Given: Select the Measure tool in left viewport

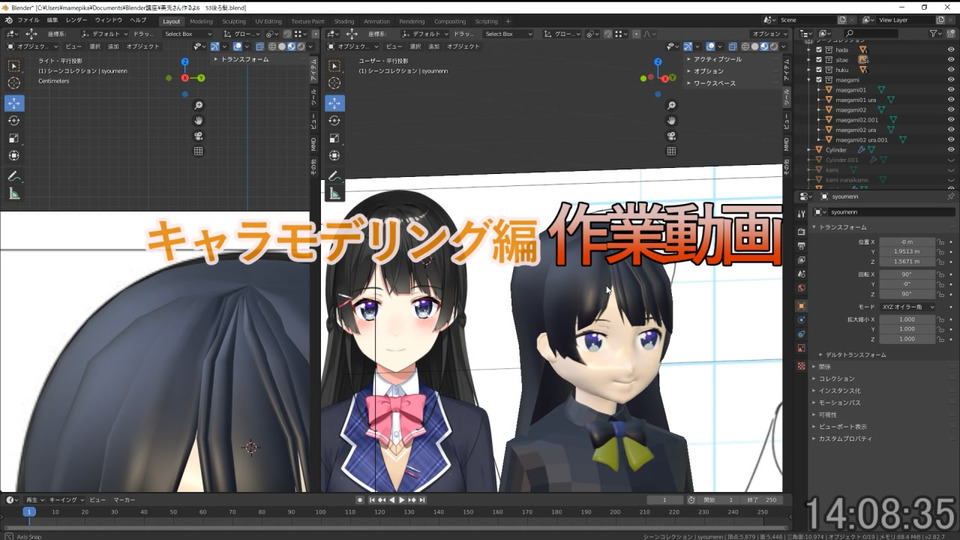Looking at the screenshot, I should pyautogui.click(x=13, y=194).
